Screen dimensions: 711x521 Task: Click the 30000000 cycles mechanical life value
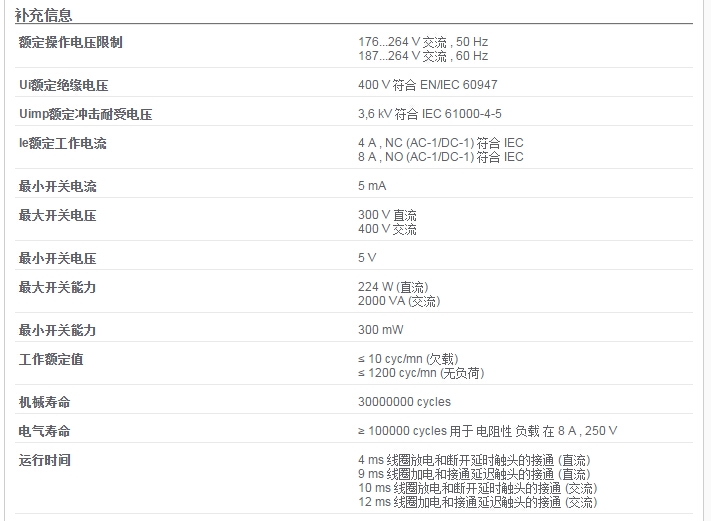pos(404,402)
